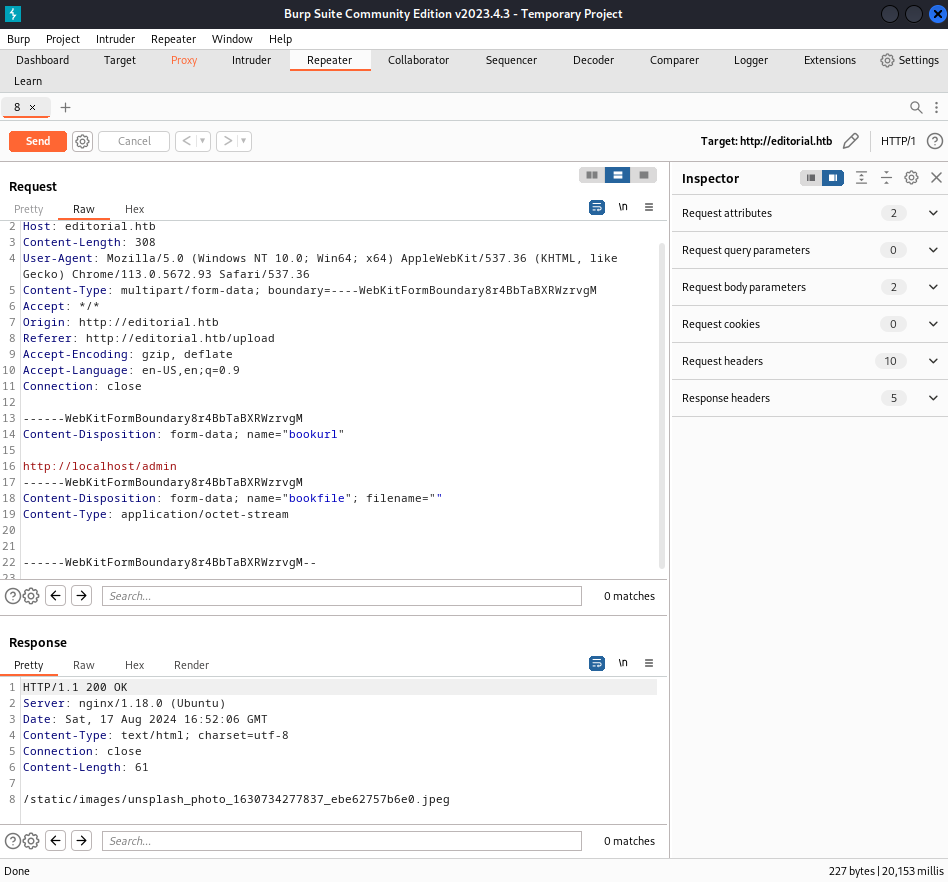Go to previous match in Response search
The width and height of the screenshot is (948, 882).
point(56,841)
